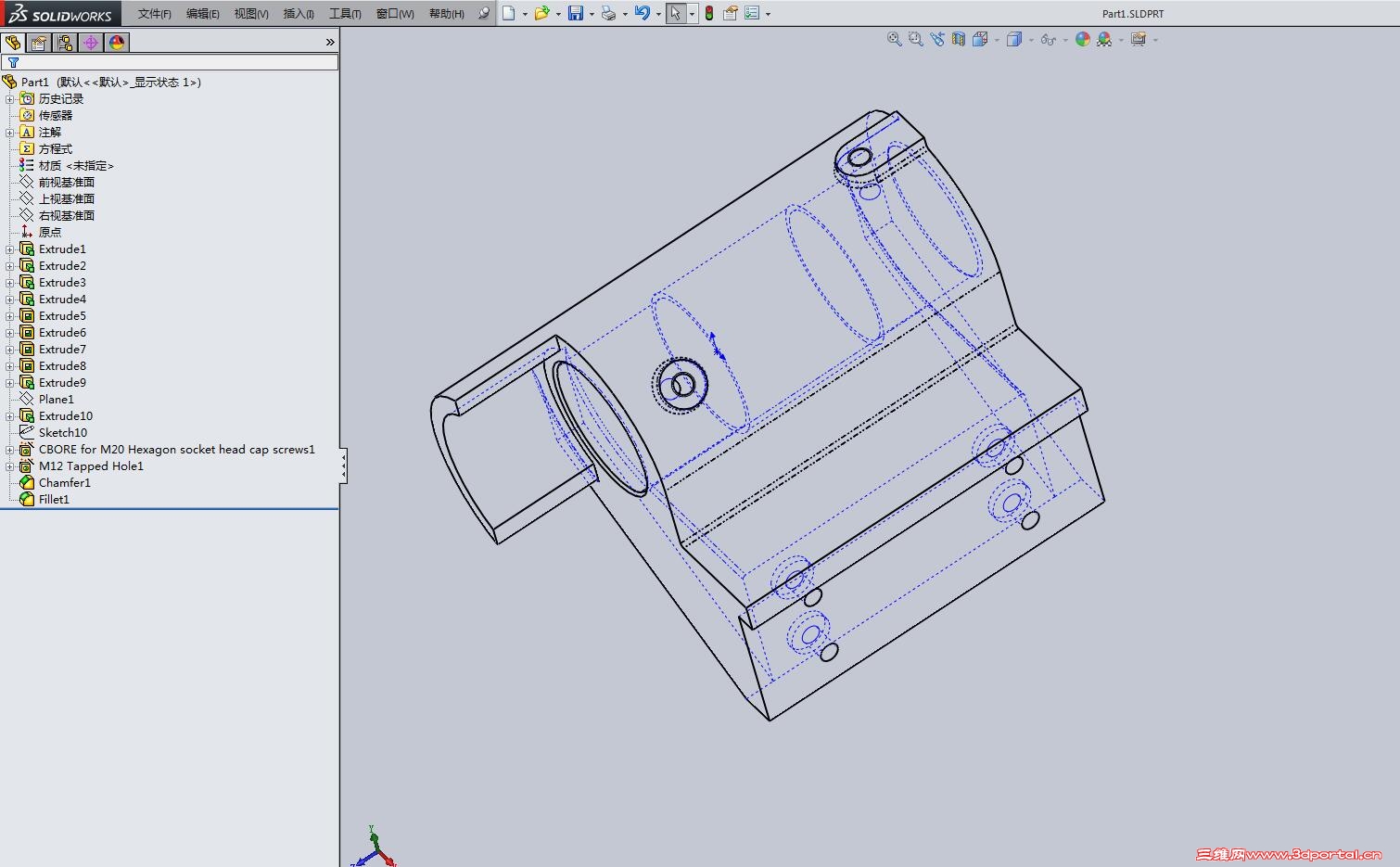Viewport: 1400px width, 867px height.
Task: Open File Properties icon
Action: click(x=731, y=13)
